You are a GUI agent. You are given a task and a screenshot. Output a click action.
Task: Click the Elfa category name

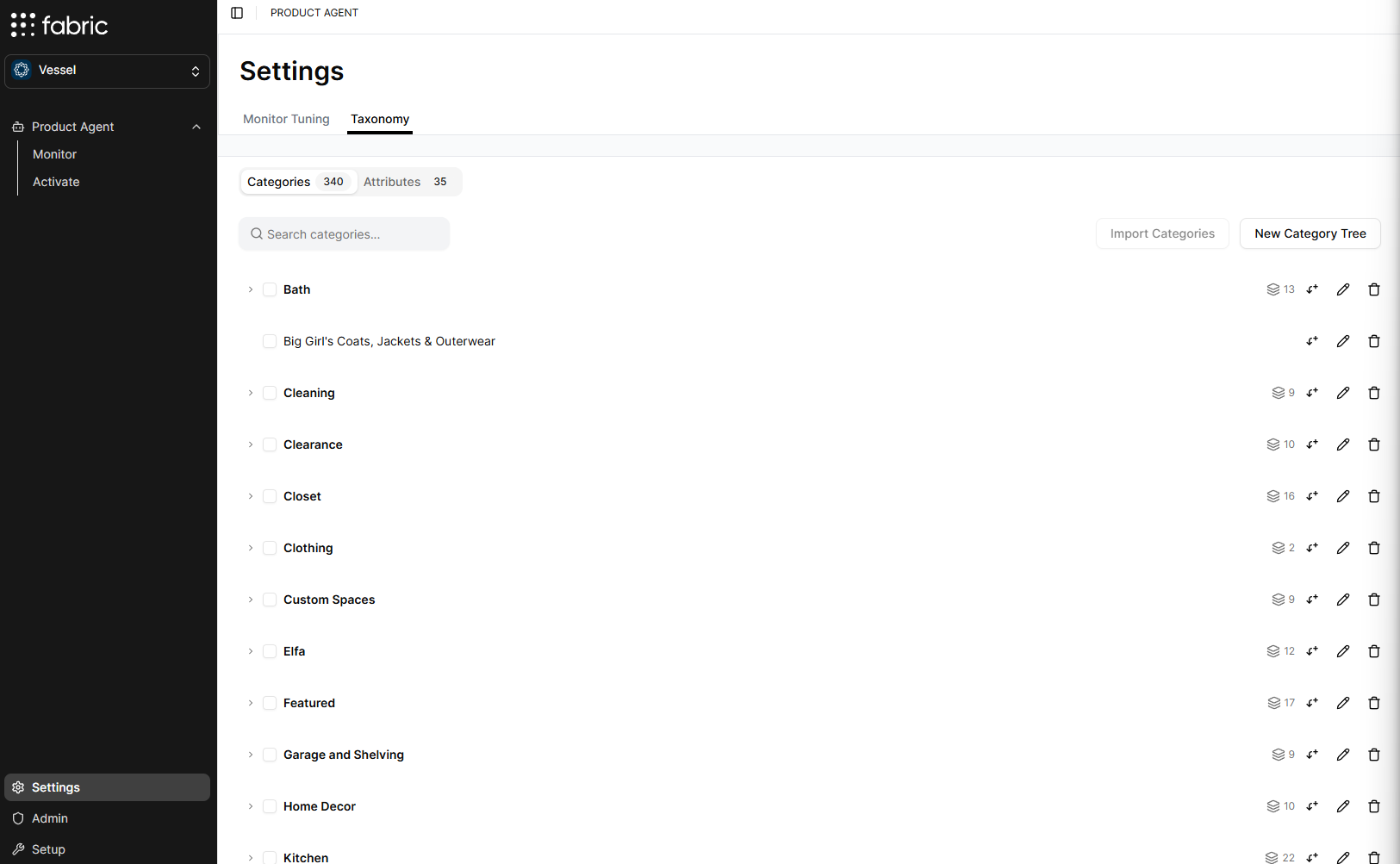click(295, 651)
